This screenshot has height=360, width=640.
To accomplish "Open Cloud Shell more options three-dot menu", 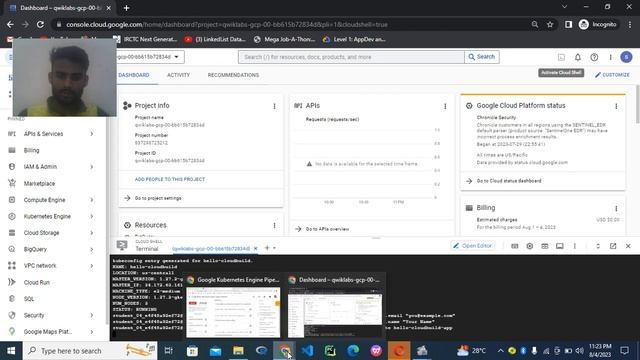I will [575, 246].
